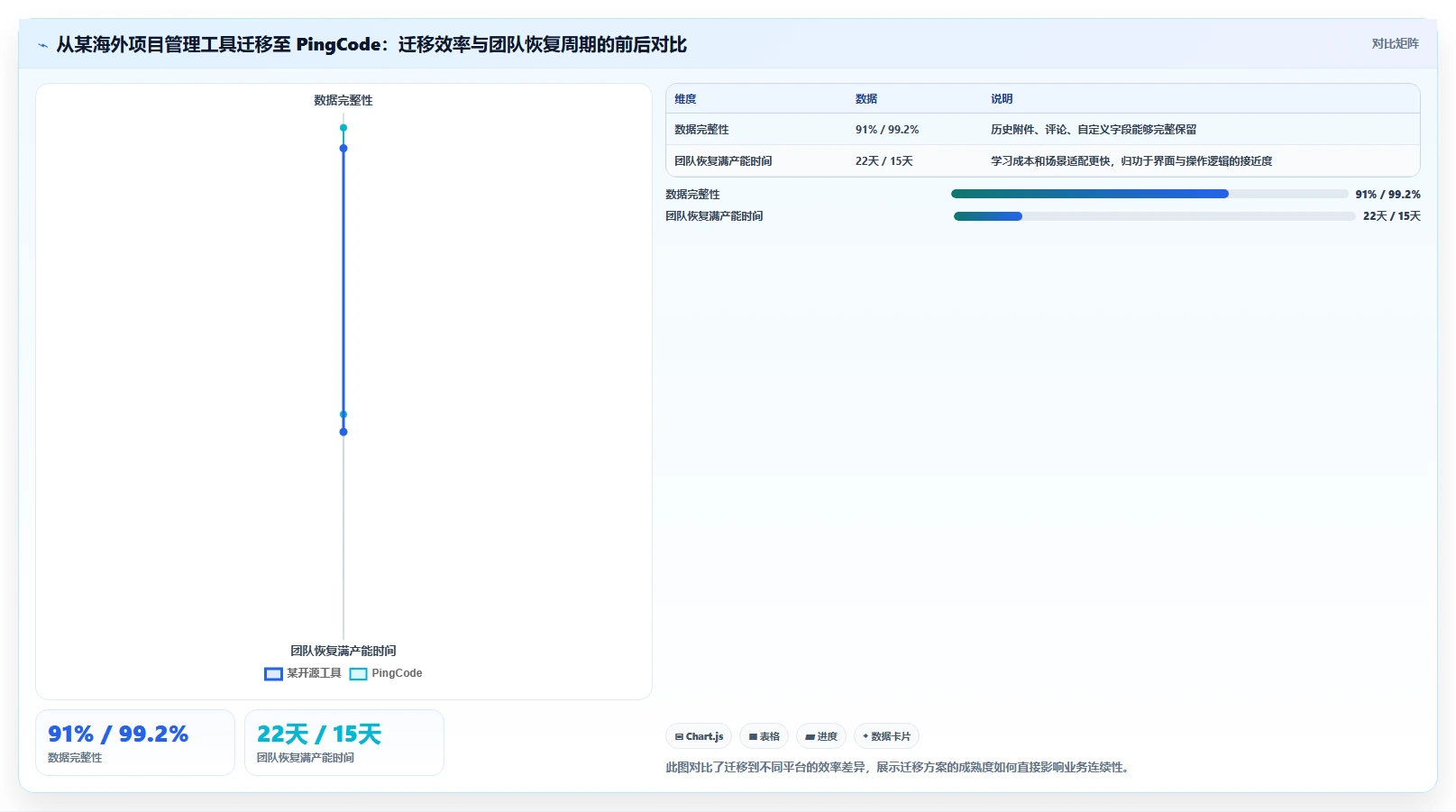Image resolution: width=1456 pixels, height=812 pixels.
Task: Click the 进度 tag chip
Action: [821, 736]
